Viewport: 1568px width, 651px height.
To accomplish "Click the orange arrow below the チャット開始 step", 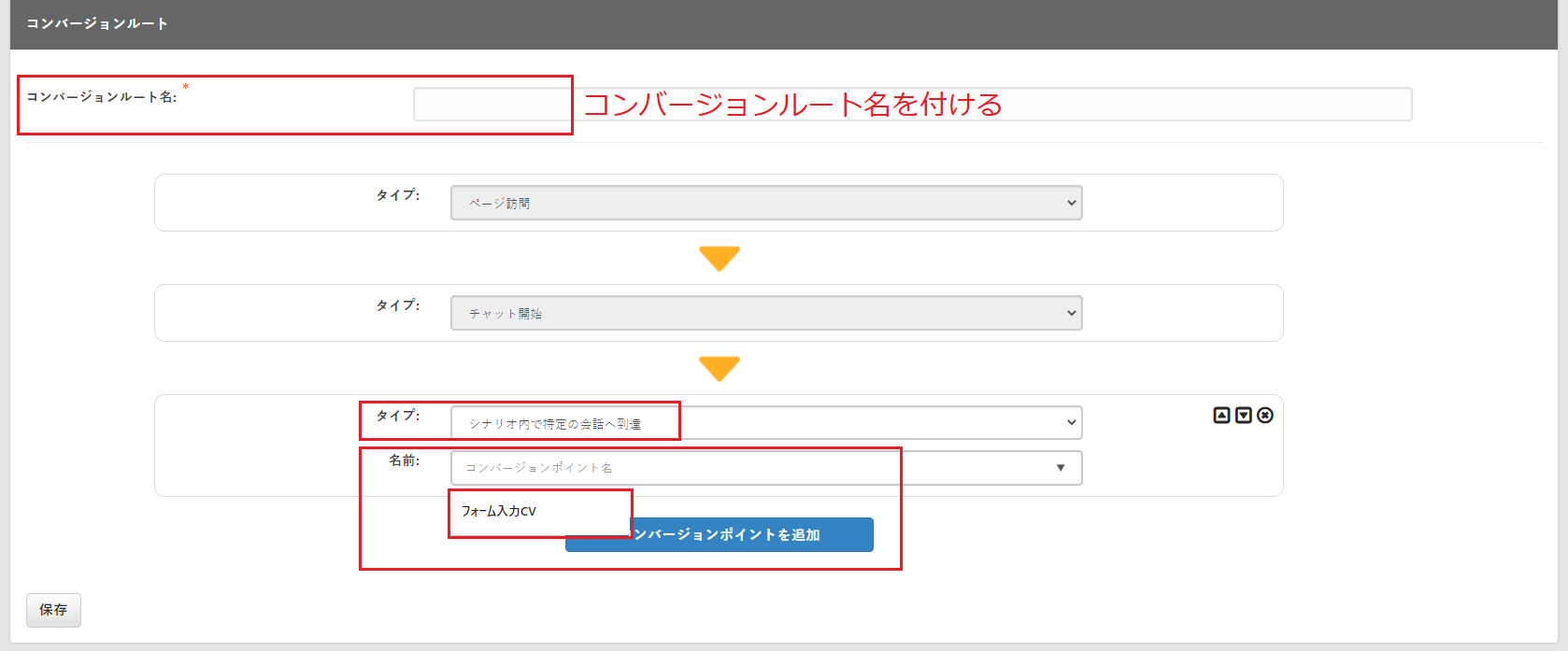I will [719, 369].
